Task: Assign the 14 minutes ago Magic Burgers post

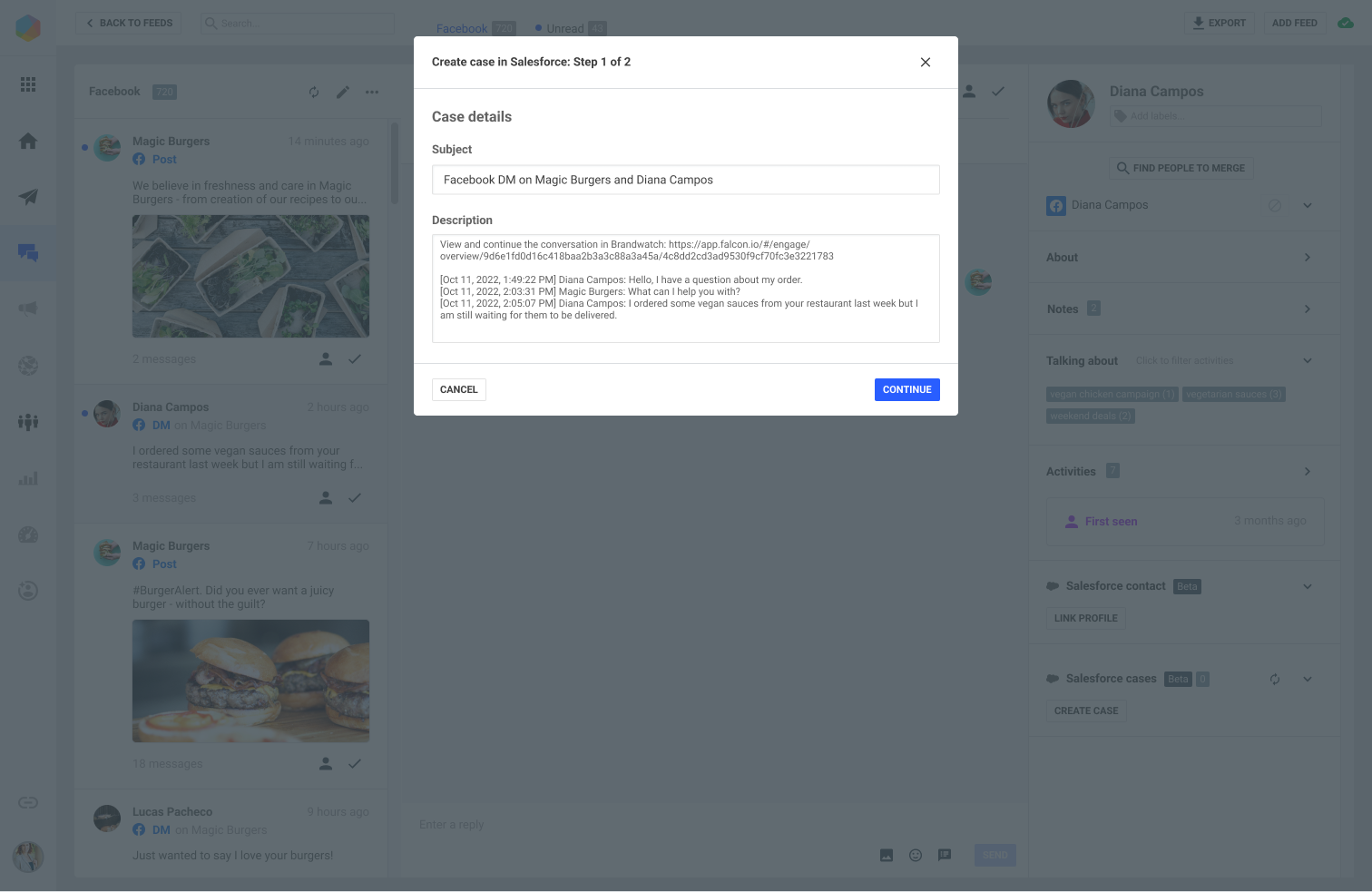Action: pos(326,359)
